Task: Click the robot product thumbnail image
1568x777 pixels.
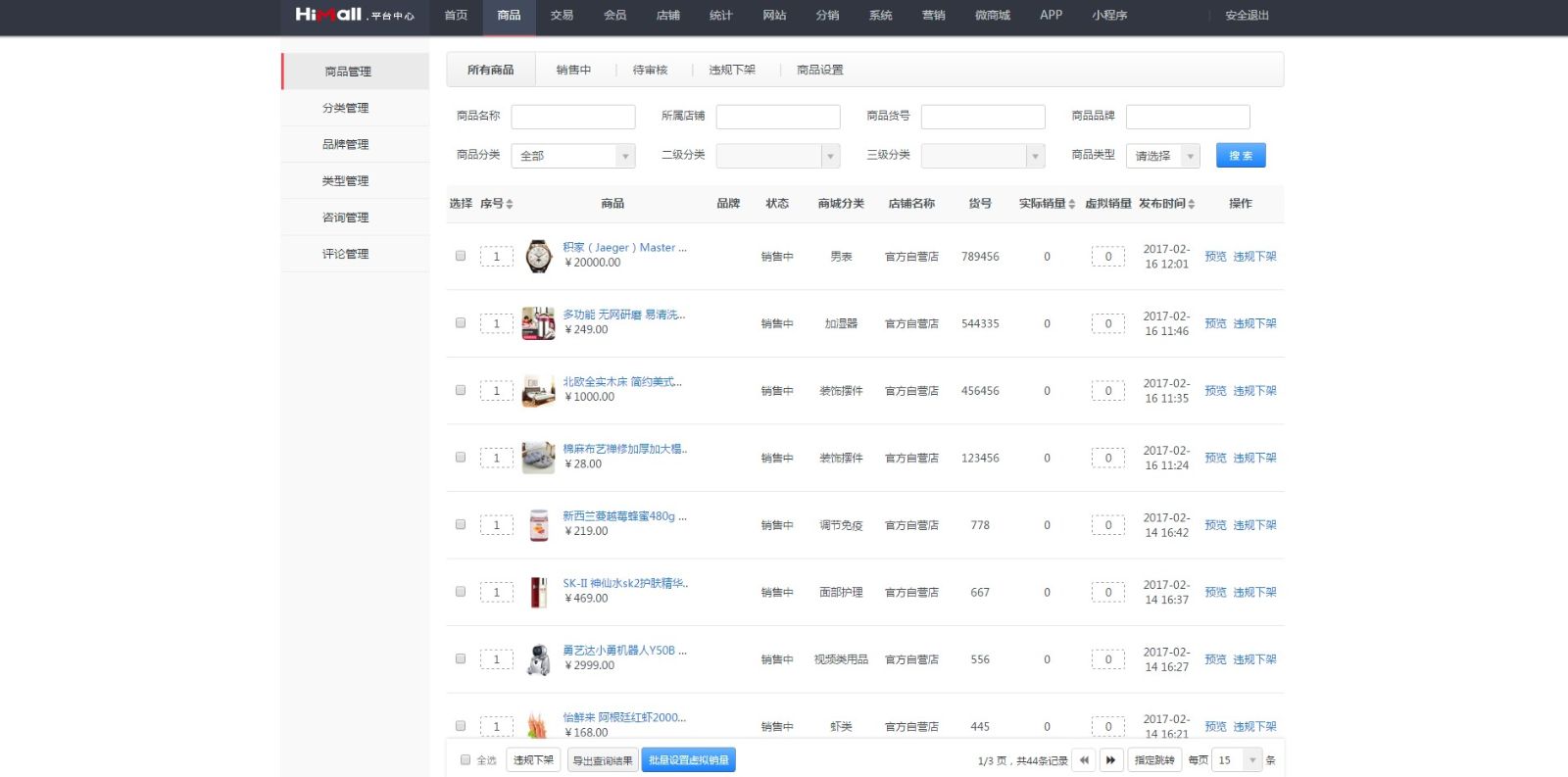Action: 538,659
